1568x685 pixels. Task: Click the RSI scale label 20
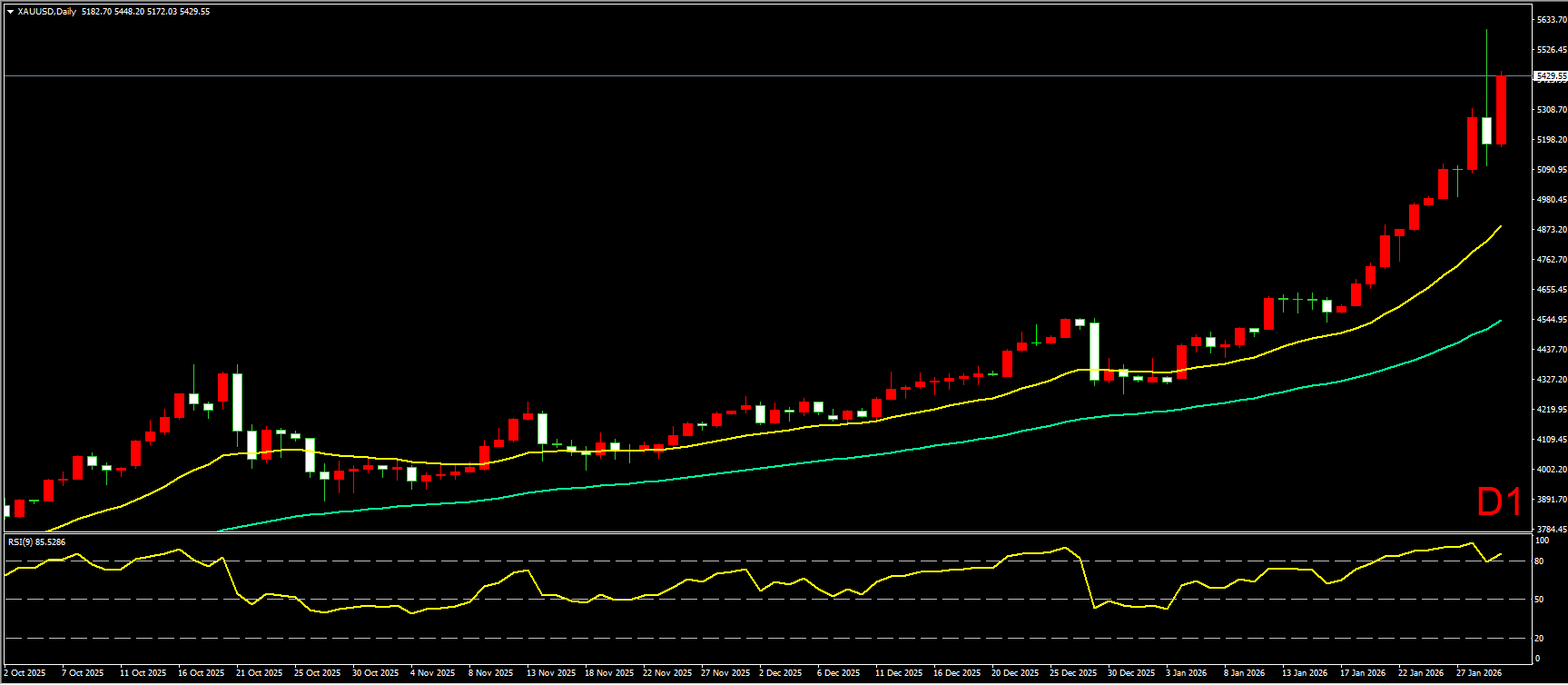tap(1539, 638)
